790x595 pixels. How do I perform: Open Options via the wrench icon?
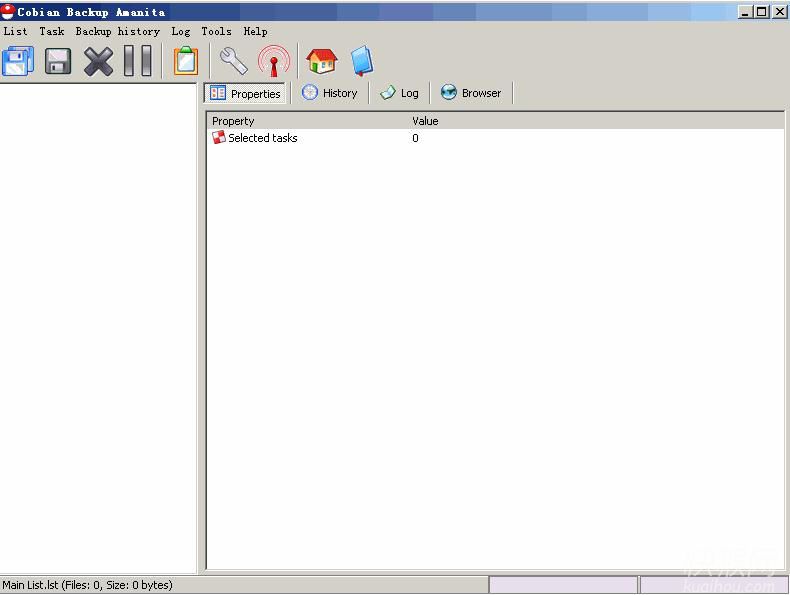pos(234,61)
